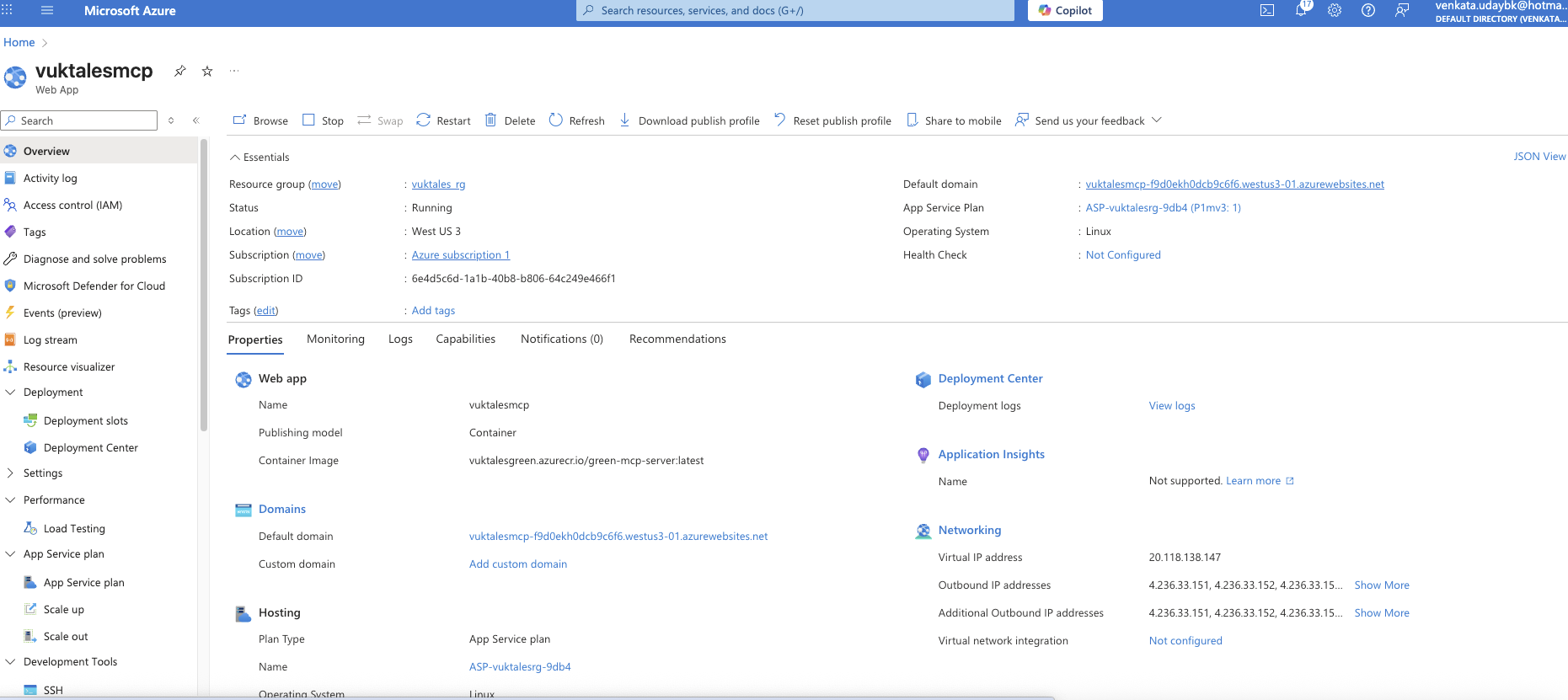Open JSON View link

pos(1539,157)
